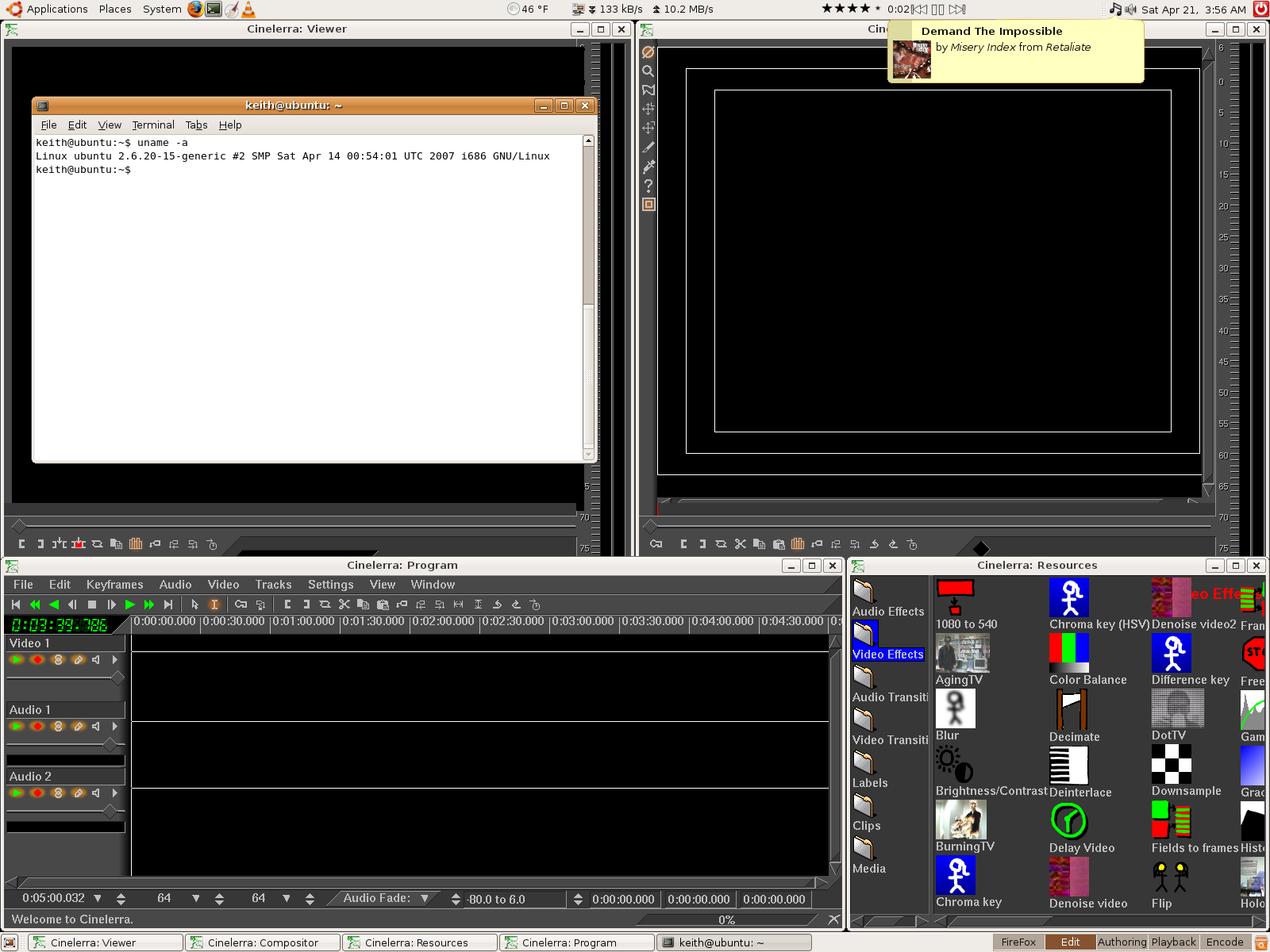This screenshot has width=1270, height=952.
Task: Open the Audio menu in Program
Action: click(175, 585)
